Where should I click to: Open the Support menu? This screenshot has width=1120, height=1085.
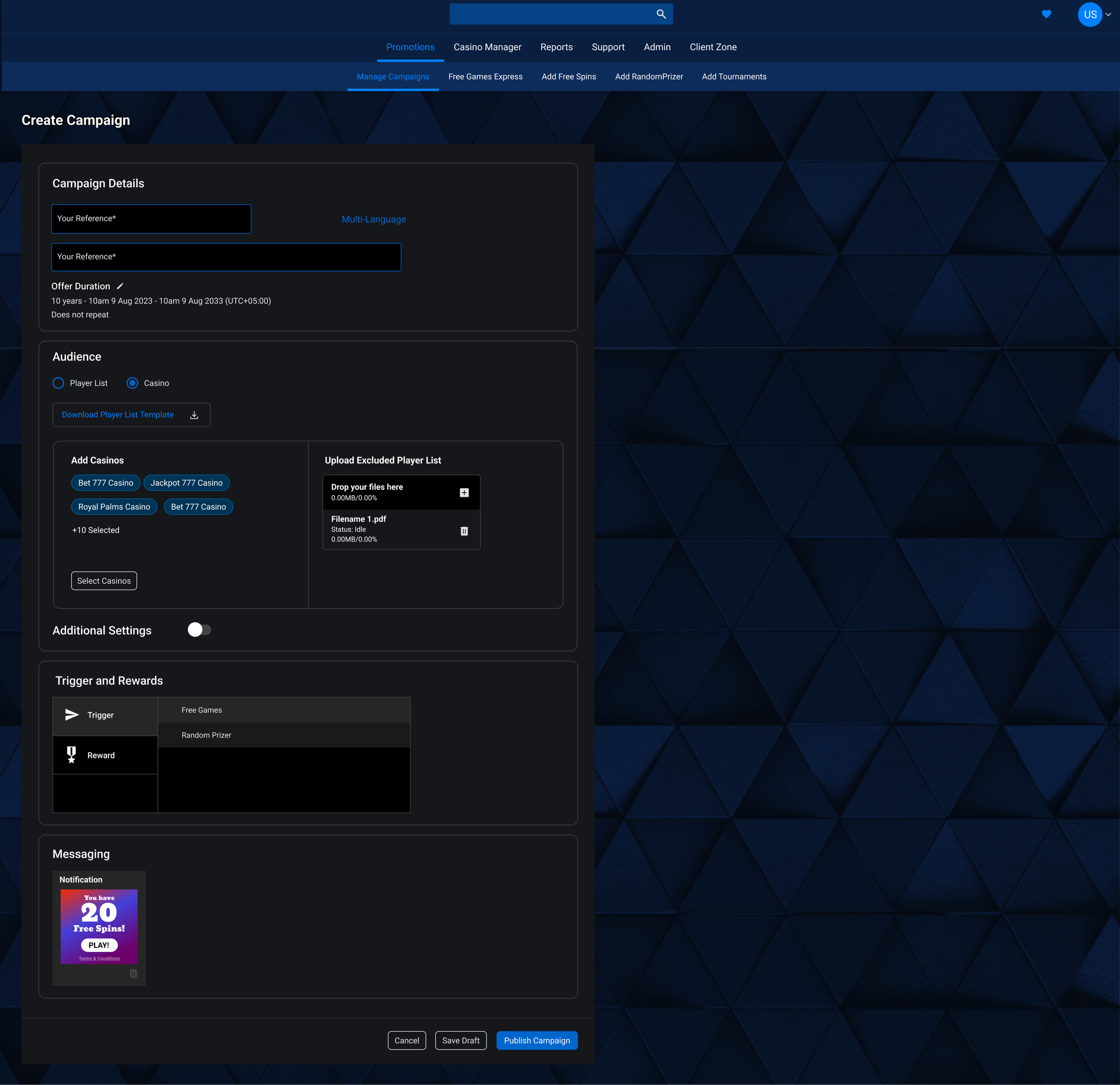tap(608, 47)
